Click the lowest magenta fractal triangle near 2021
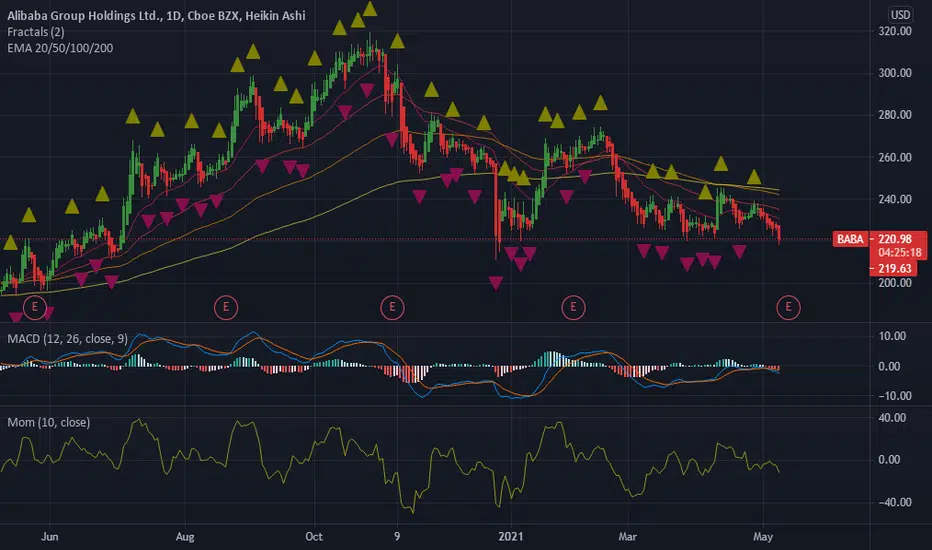Screen dimensions: 932x550 pyautogui.click(x=496, y=283)
